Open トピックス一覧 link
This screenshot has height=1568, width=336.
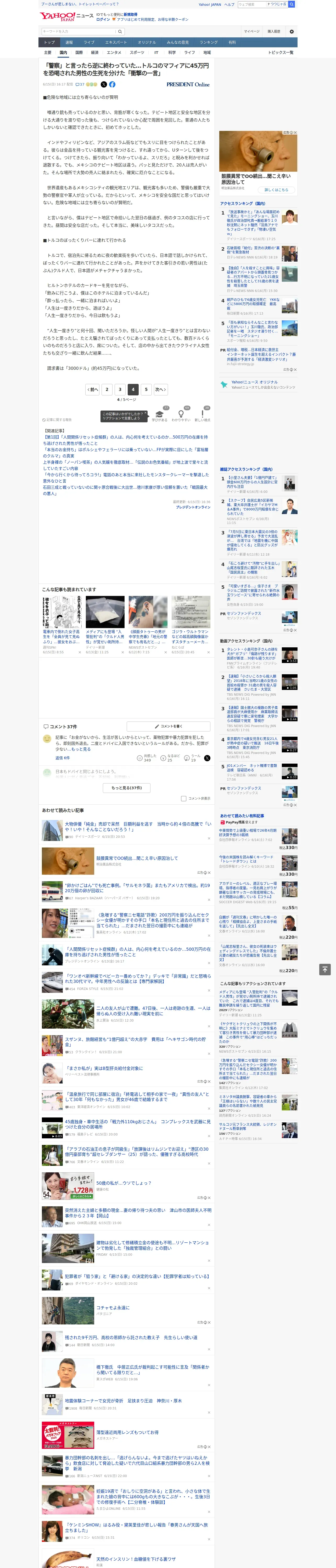point(281,52)
